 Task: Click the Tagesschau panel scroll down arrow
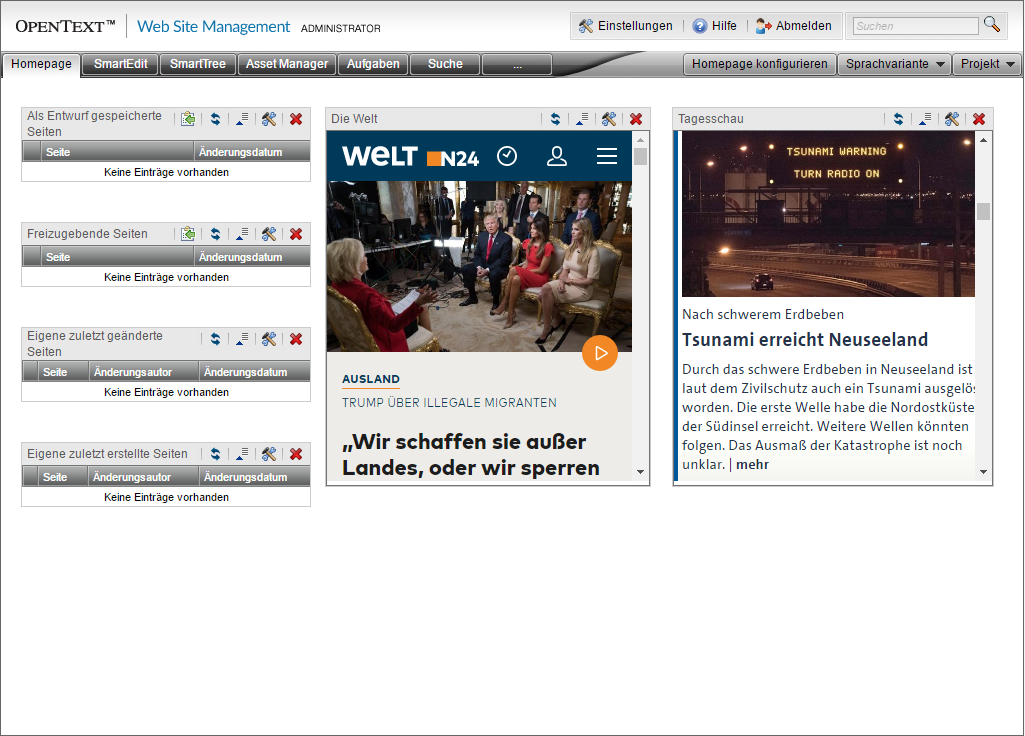click(984, 472)
